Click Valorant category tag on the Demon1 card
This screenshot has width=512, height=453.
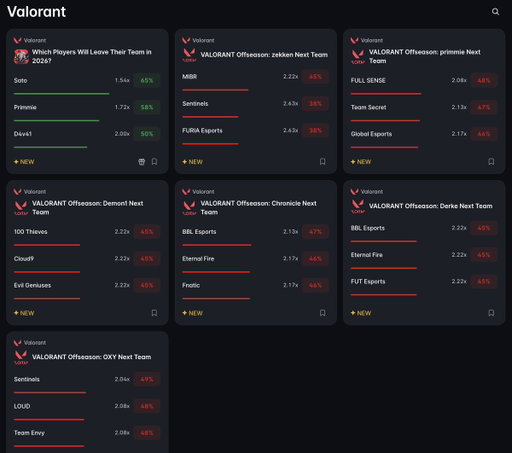pos(30,192)
